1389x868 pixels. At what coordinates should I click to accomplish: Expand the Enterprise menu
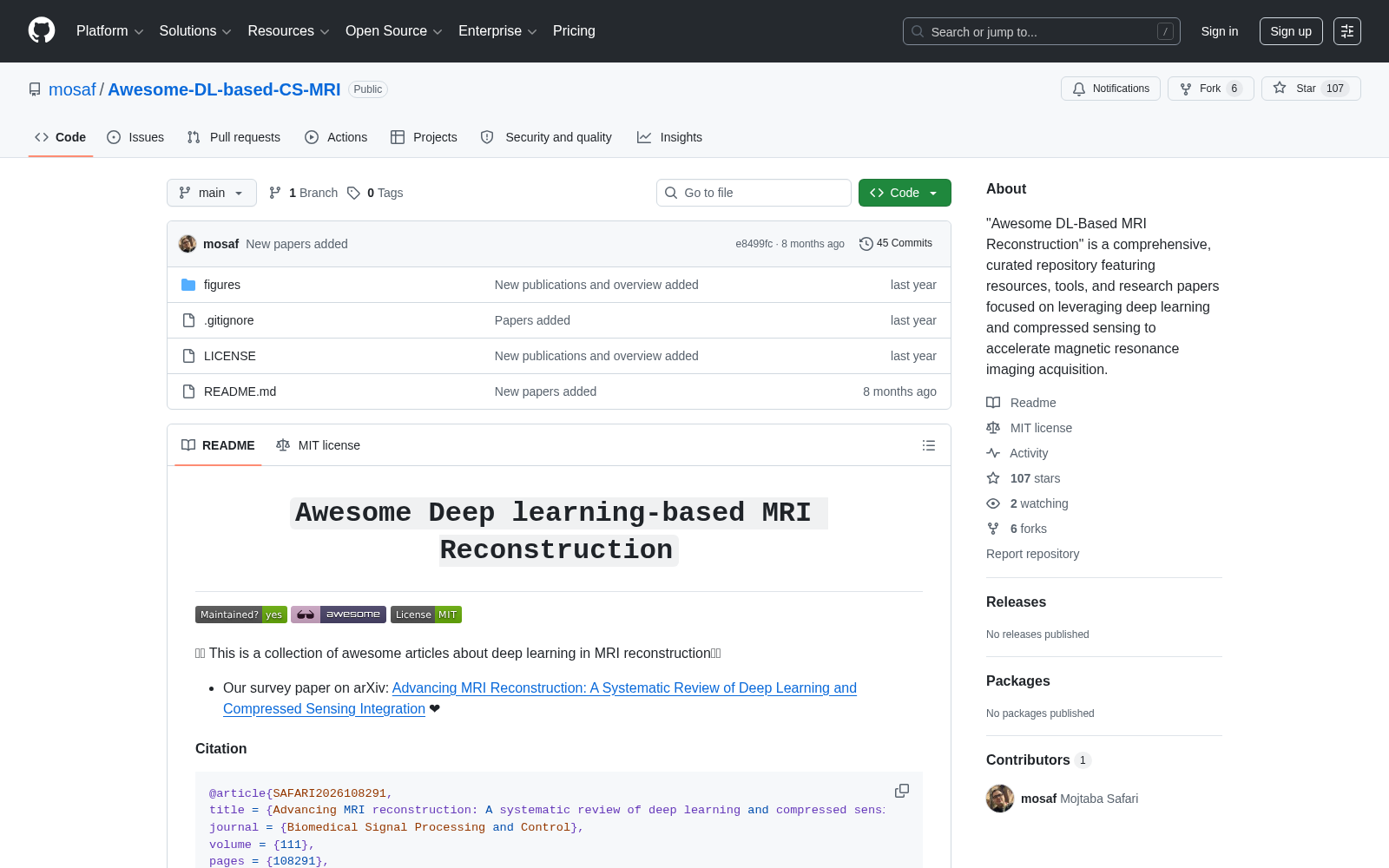click(x=497, y=31)
